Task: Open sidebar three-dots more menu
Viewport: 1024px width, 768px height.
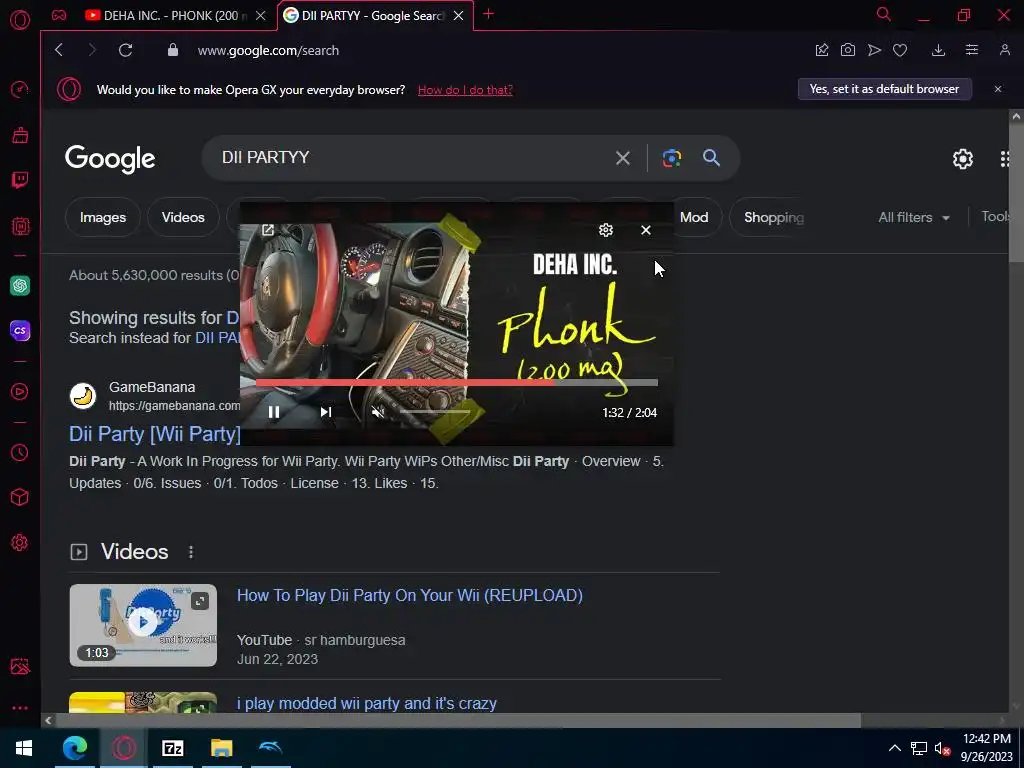Action: click(x=20, y=708)
